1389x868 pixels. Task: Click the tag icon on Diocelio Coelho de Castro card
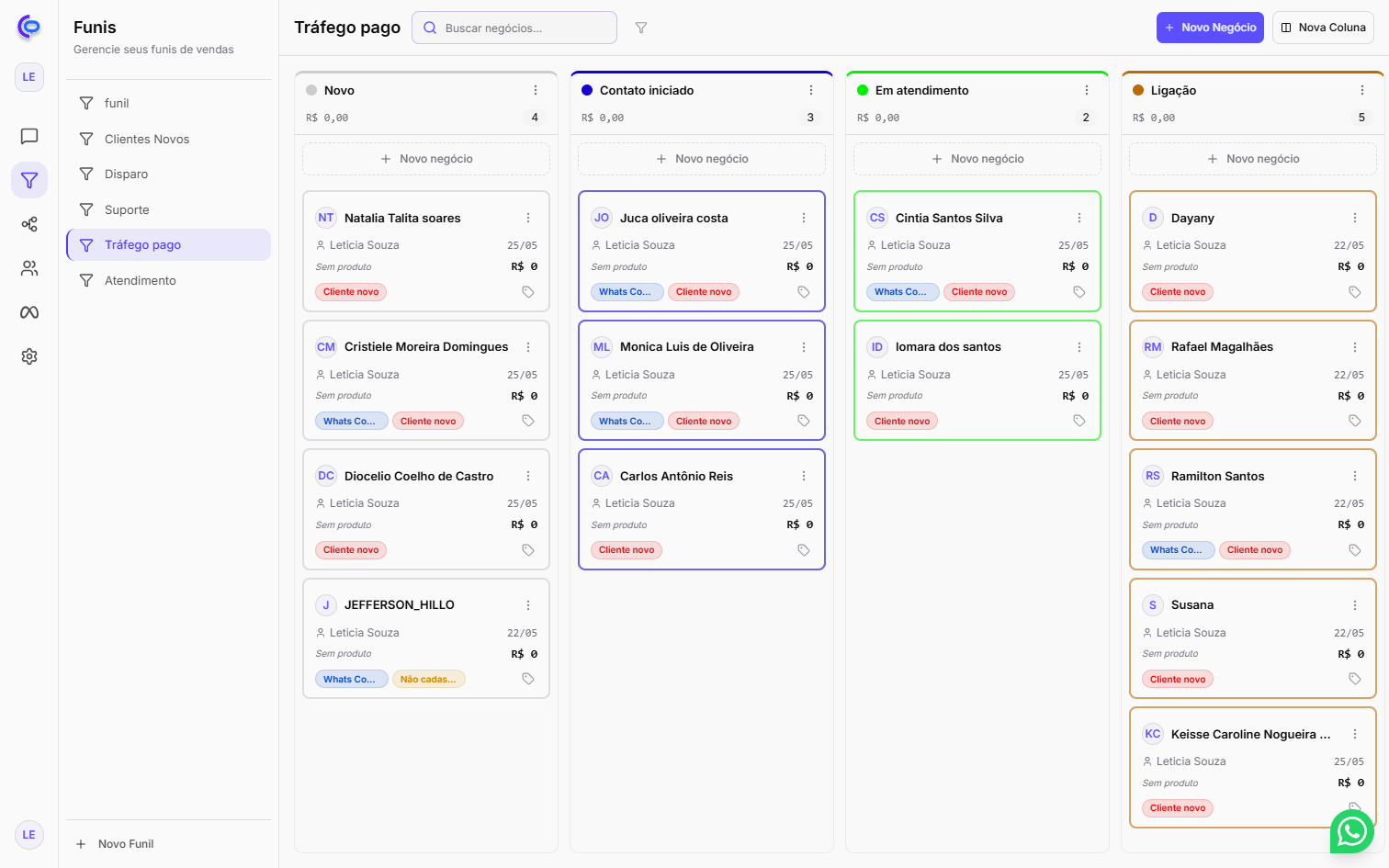pyautogui.click(x=528, y=550)
